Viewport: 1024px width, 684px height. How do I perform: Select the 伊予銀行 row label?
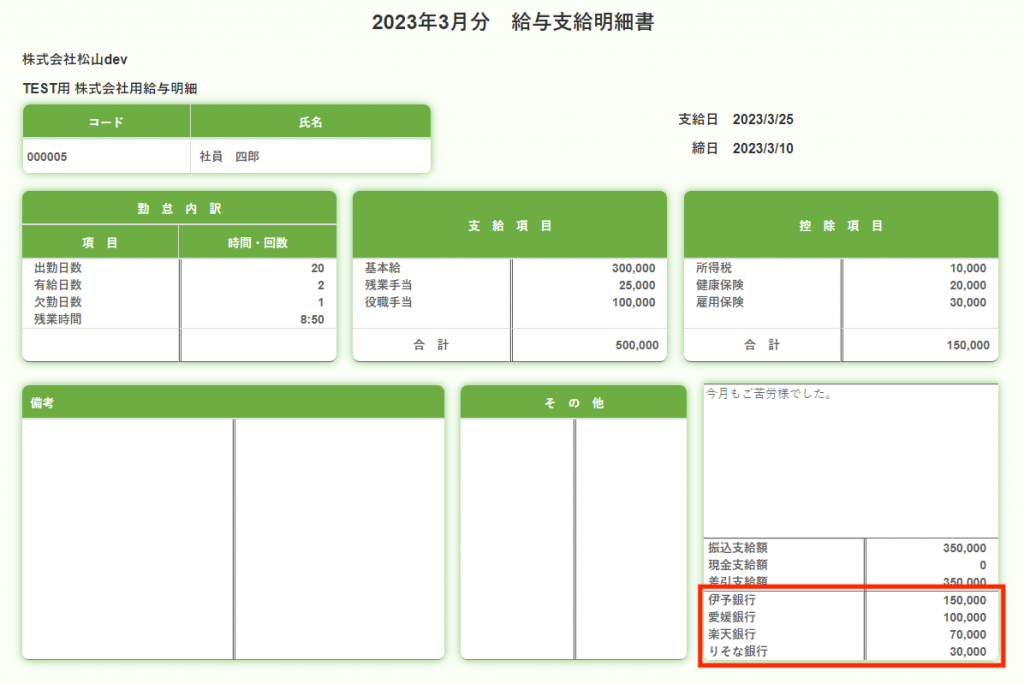point(732,600)
